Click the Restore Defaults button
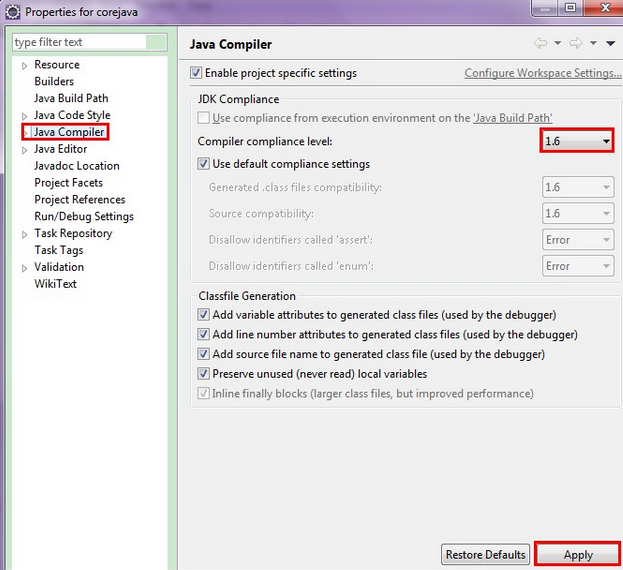The image size is (623, 570). pyautogui.click(x=485, y=554)
